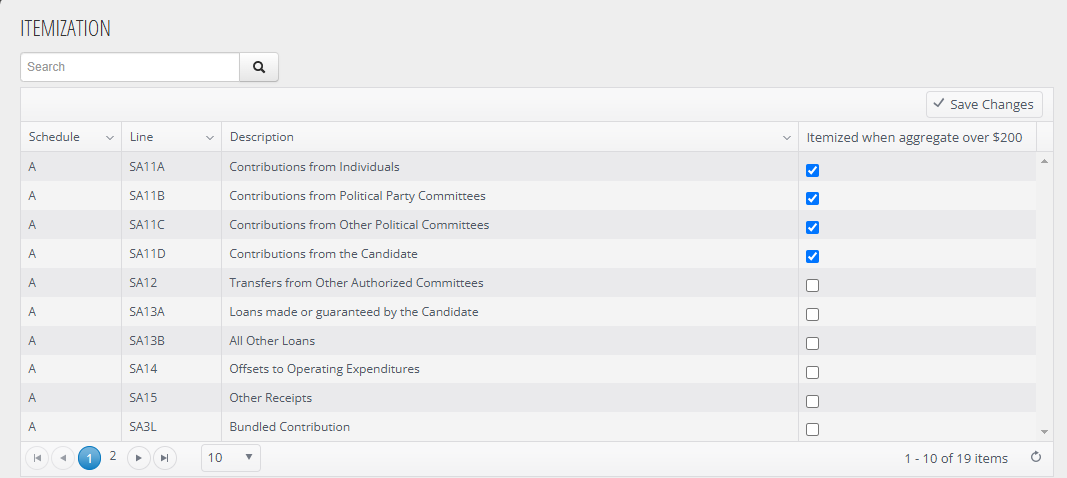This screenshot has height=478, width=1067.
Task: Open the items-per-page dropdown showing 10
Action: [231, 458]
